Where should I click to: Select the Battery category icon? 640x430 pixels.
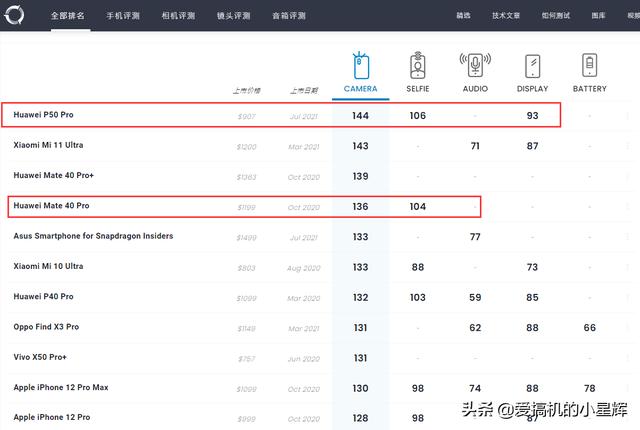coord(589,65)
